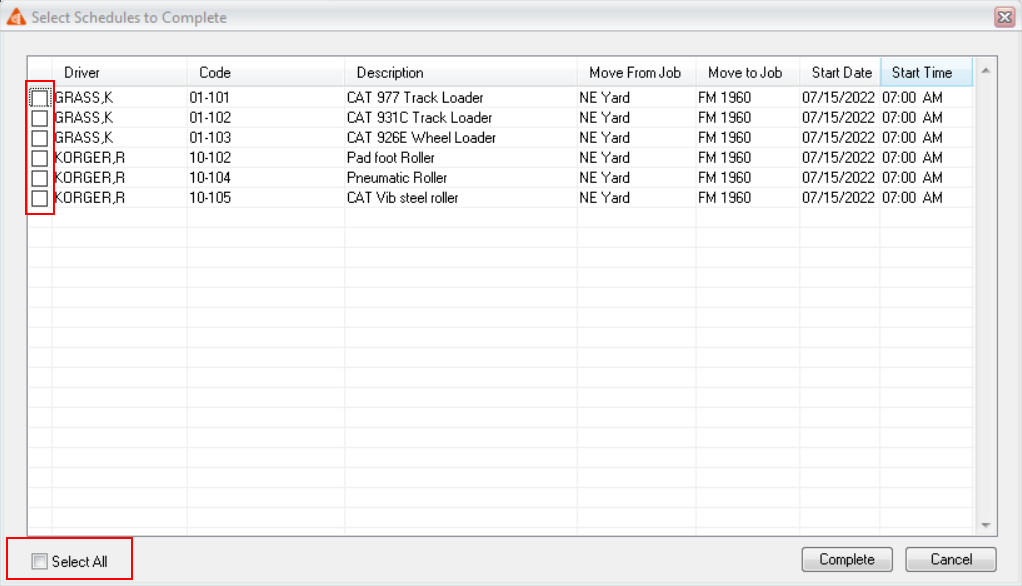Image resolution: width=1022 pixels, height=586 pixels.
Task: Click the Complete button
Action: click(x=846, y=559)
